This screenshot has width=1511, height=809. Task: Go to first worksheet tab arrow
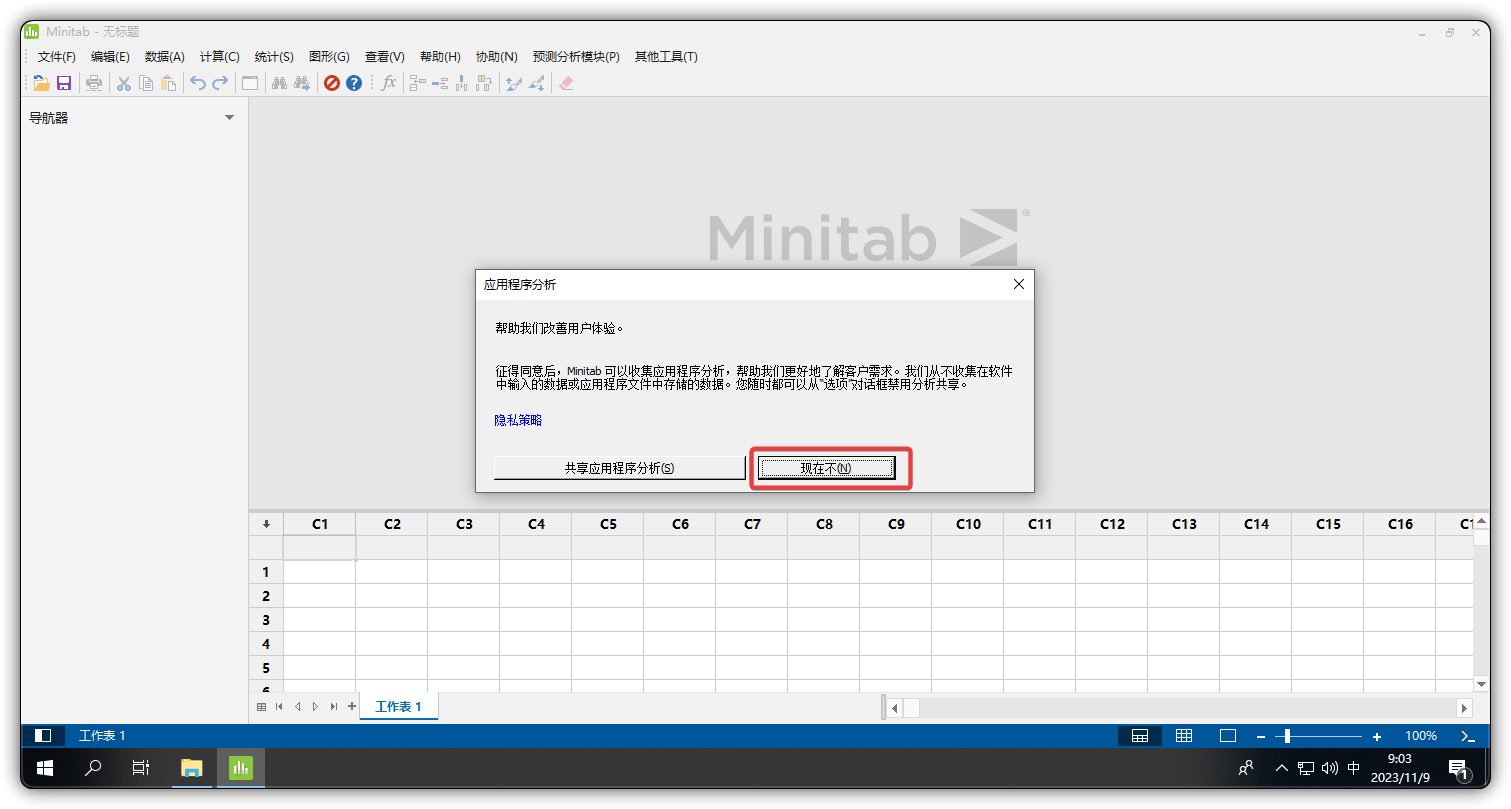[279, 707]
